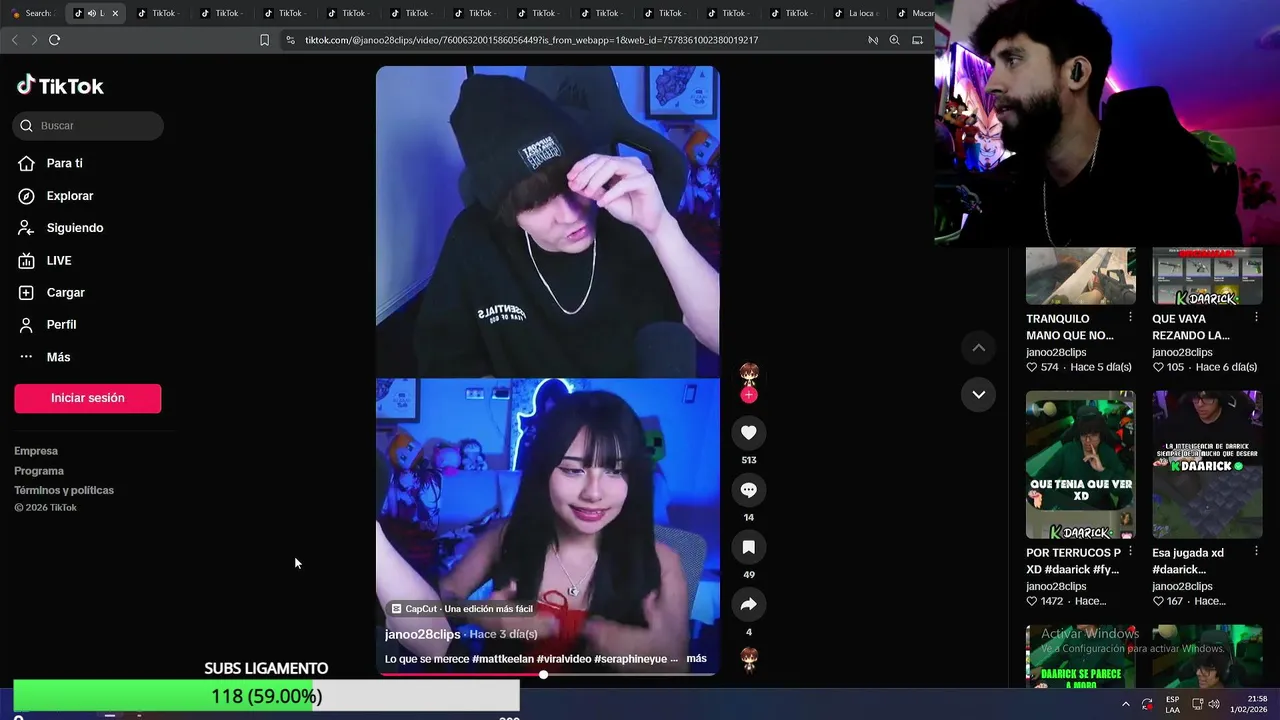1280x720 pixels.
Task: Open options for Esa jugada xd video
Action: click(x=1256, y=551)
